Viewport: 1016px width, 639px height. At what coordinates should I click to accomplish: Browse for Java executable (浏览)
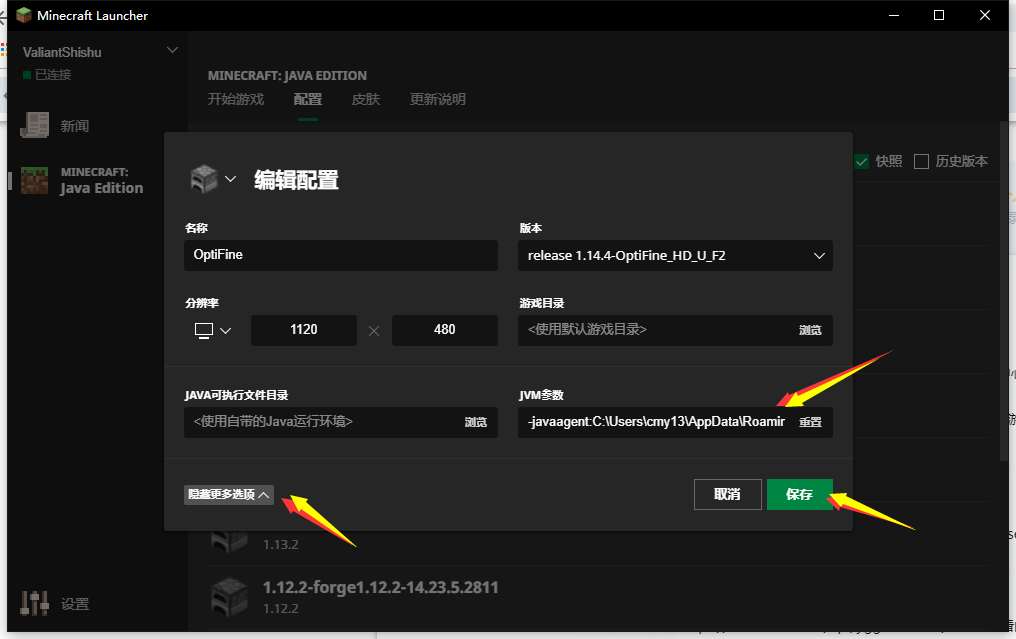[476, 423]
